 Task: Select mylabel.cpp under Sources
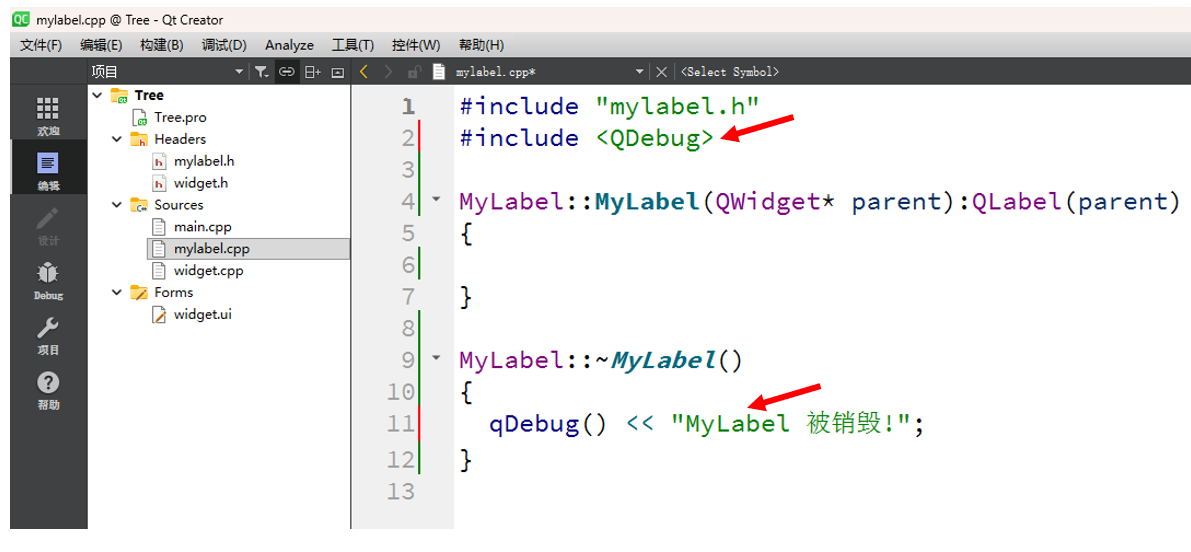tap(211, 248)
